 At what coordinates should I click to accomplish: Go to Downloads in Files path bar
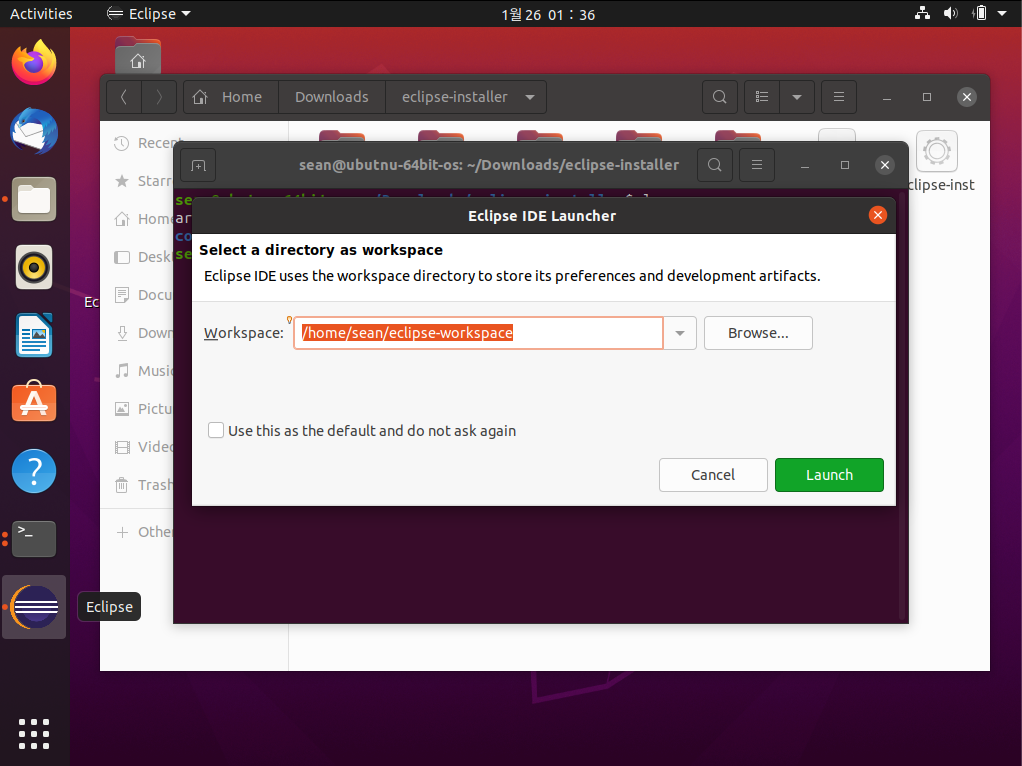point(332,97)
